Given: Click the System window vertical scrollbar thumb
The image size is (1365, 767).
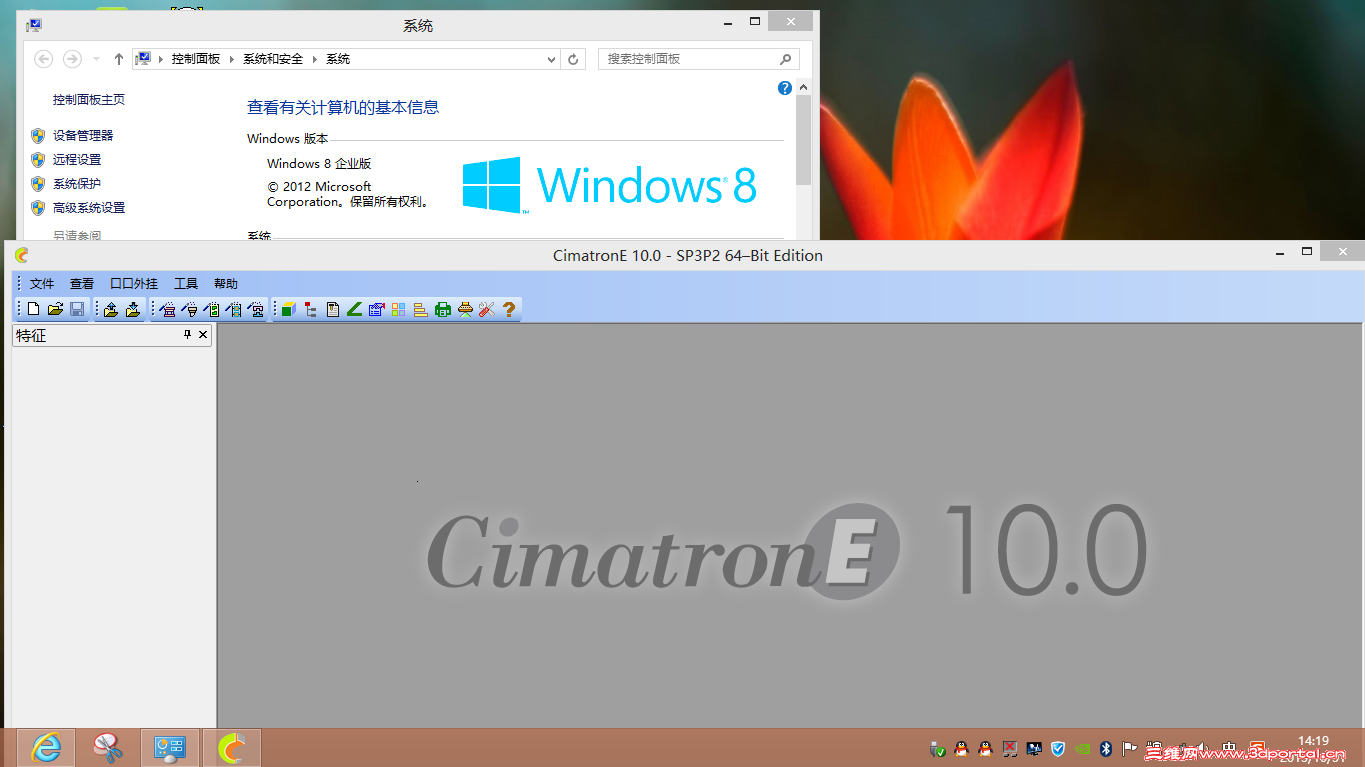Looking at the screenshot, I should pyautogui.click(x=804, y=140).
